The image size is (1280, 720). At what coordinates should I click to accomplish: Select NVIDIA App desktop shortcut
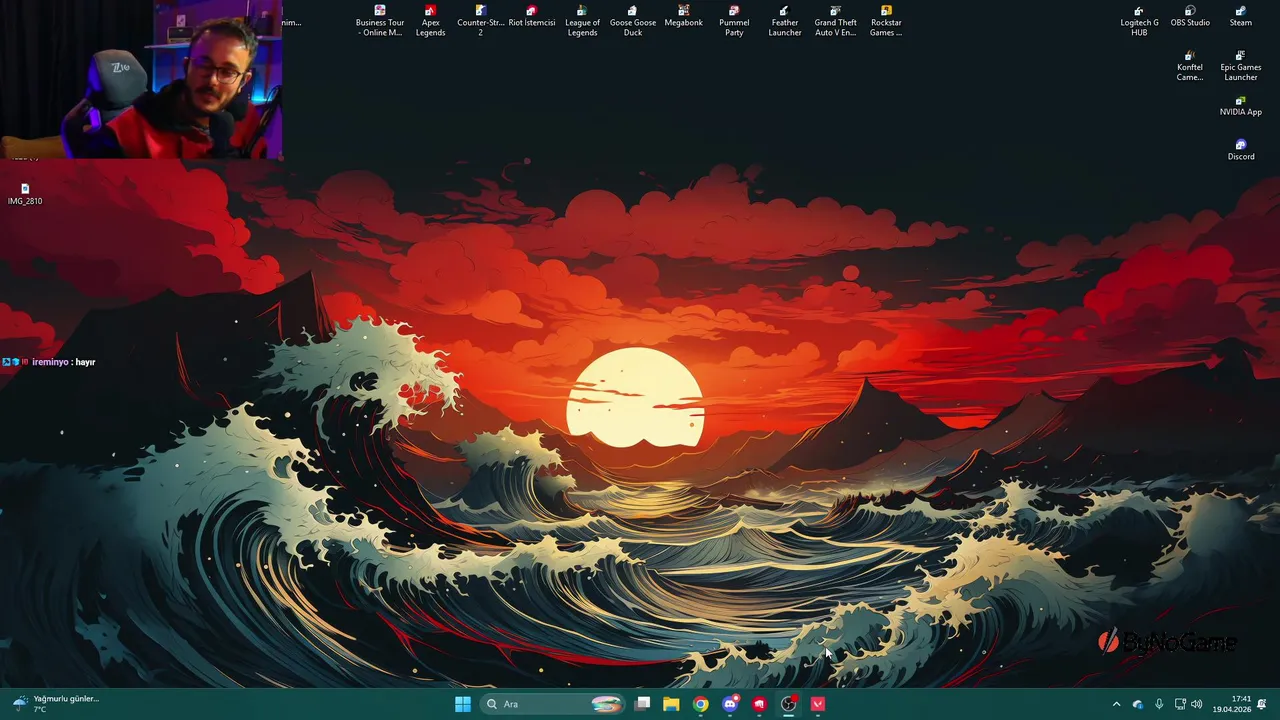[x=1241, y=106]
